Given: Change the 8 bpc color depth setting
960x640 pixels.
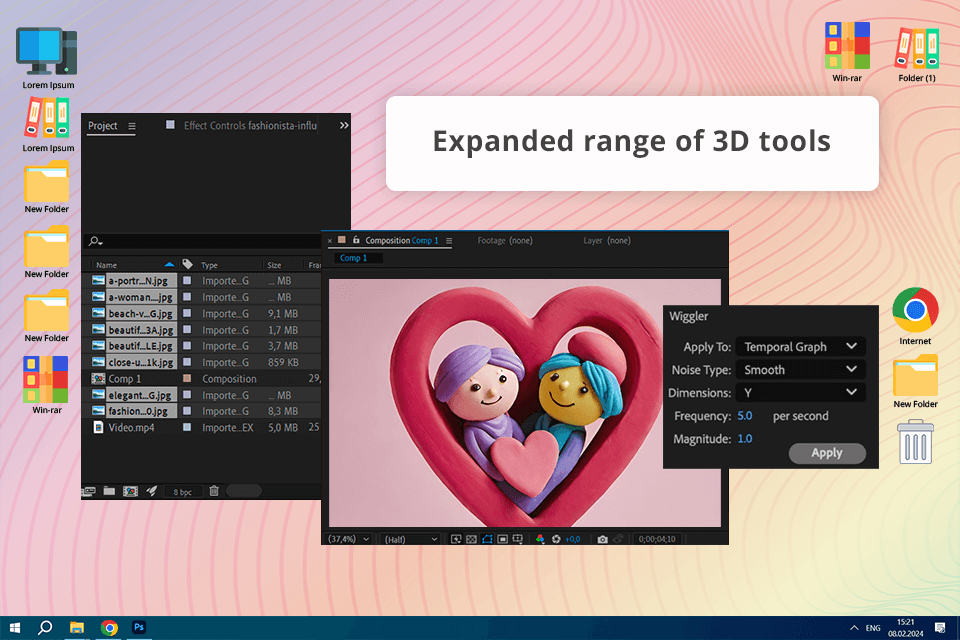Looking at the screenshot, I should 182,492.
